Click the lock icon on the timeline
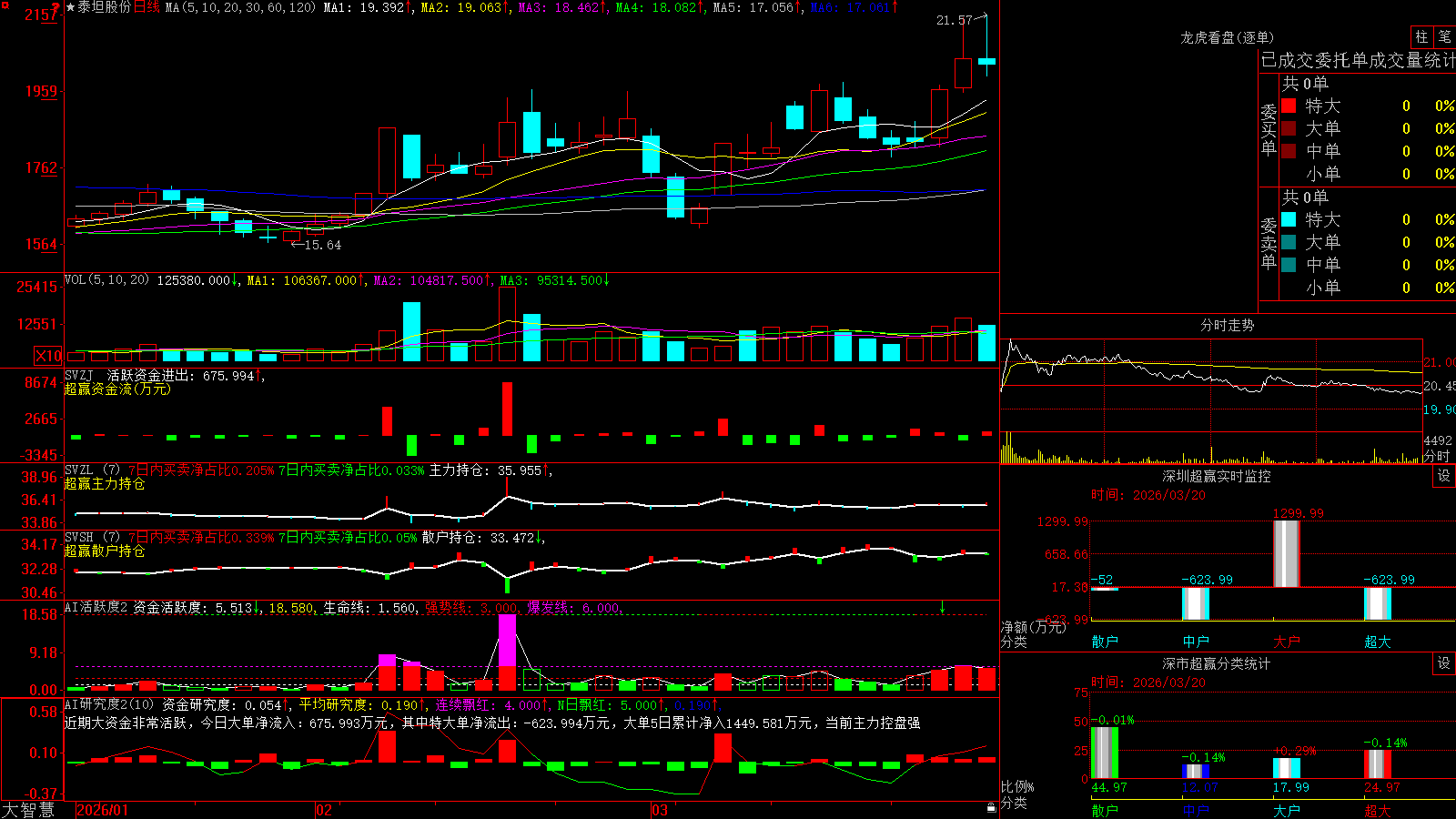 (x=992, y=808)
